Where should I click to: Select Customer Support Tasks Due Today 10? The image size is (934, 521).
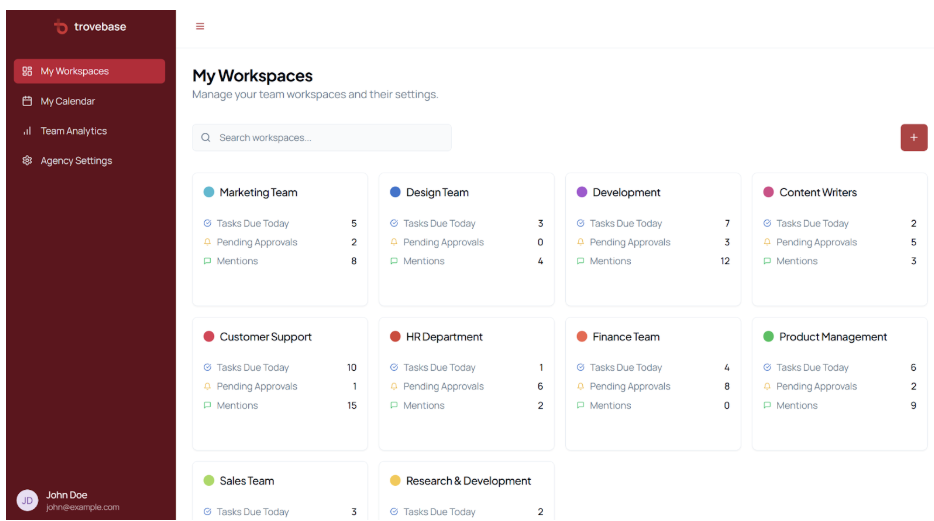(x=352, y=367)
